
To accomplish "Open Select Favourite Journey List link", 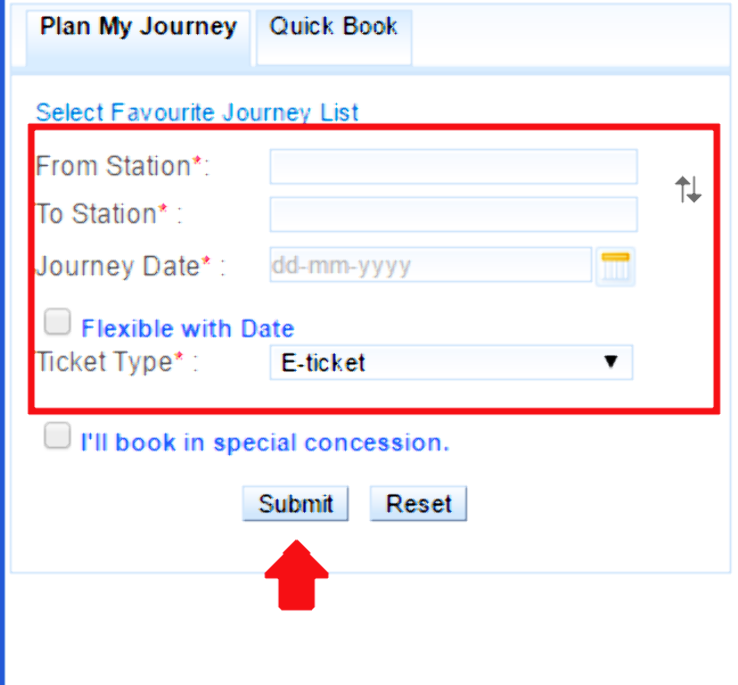I will click(197, 112).
